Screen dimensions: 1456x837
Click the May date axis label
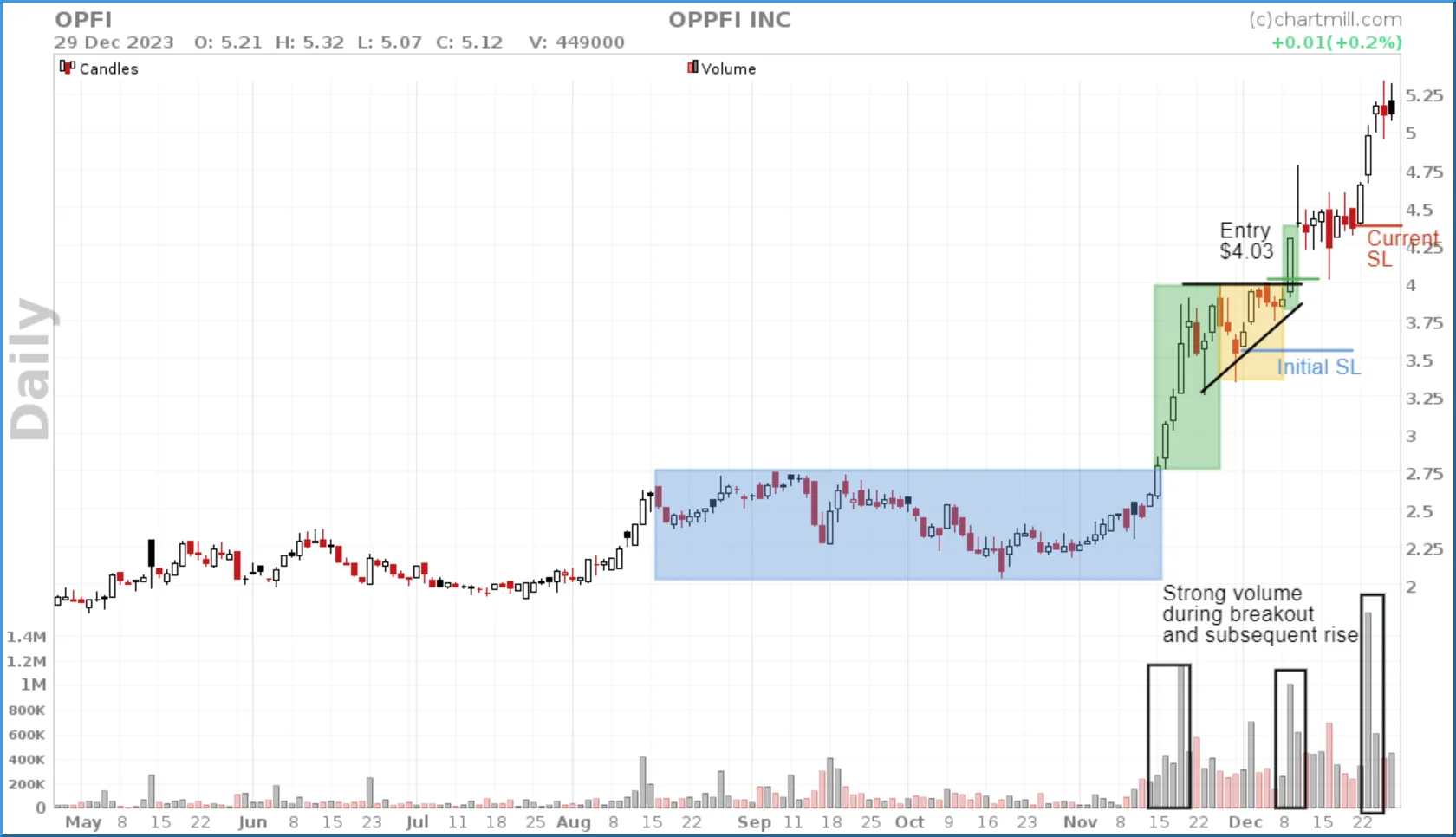pyautogui.click(x=83, y=822)
